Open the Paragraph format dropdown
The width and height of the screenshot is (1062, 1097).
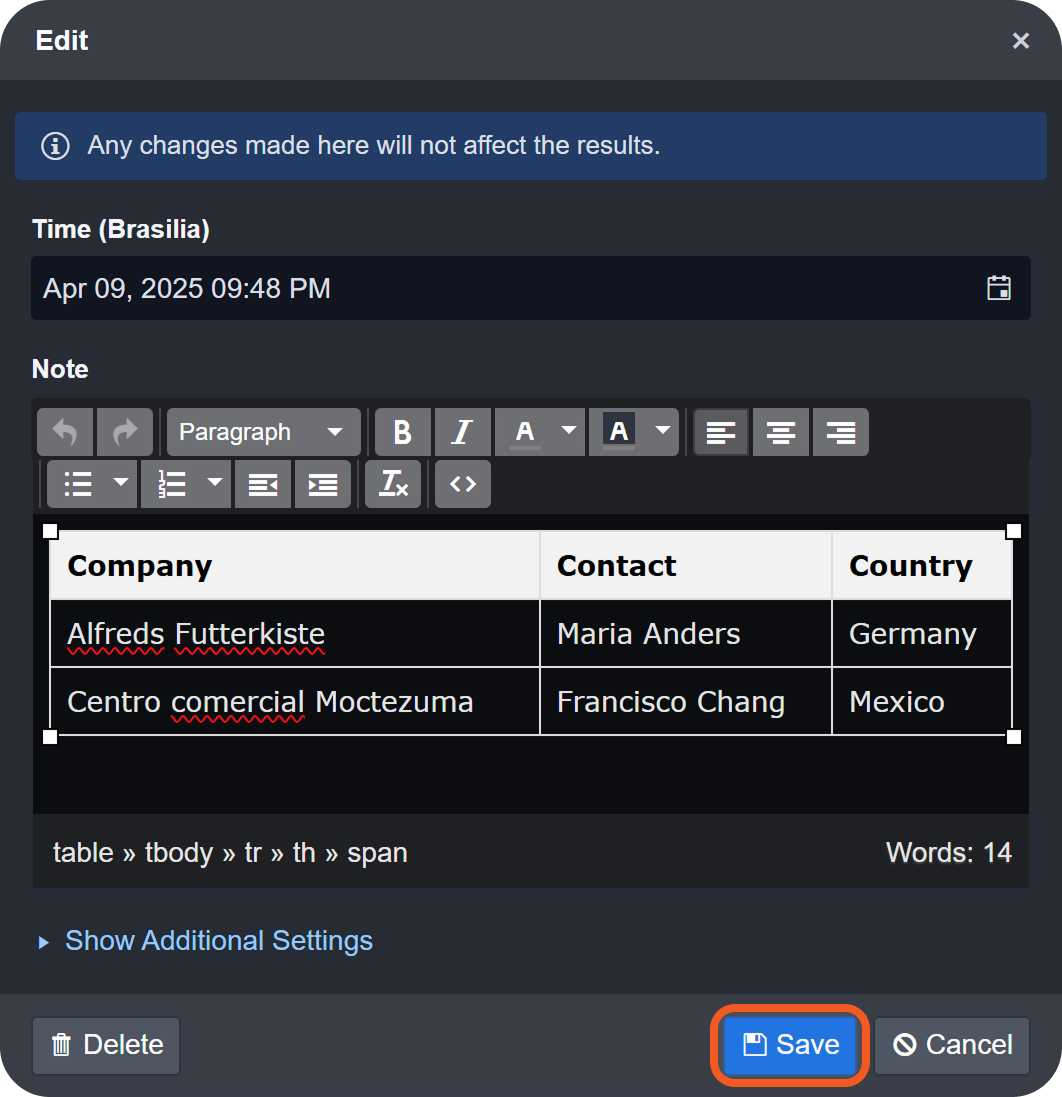click(x=263, y=432)
